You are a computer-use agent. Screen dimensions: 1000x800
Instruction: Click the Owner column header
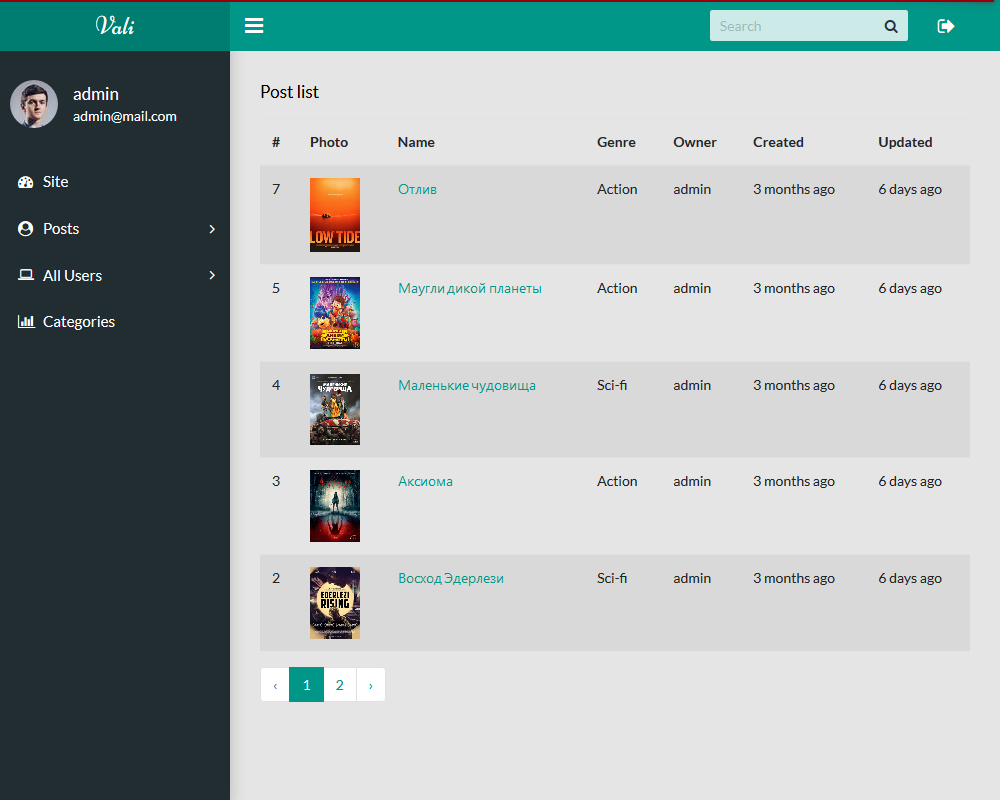coord(695,142)
